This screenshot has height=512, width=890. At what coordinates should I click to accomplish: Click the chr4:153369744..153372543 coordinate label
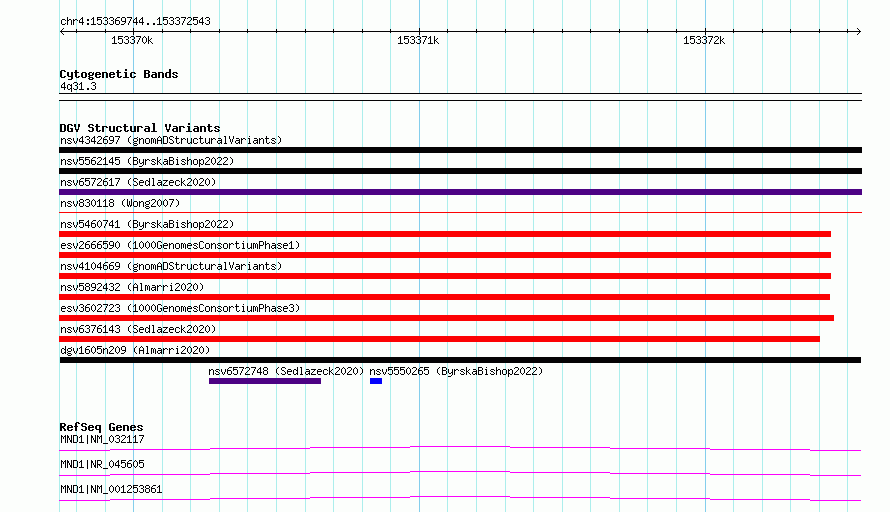(x=135, y=21)
